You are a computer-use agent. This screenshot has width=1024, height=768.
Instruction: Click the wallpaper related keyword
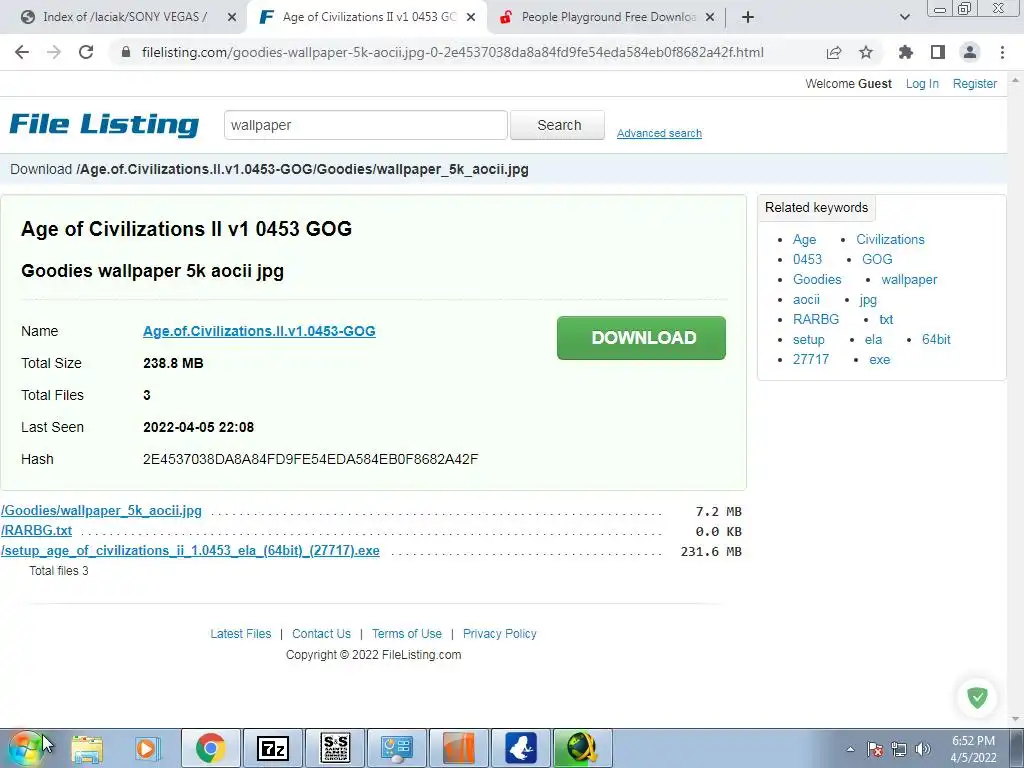[909, 280]
